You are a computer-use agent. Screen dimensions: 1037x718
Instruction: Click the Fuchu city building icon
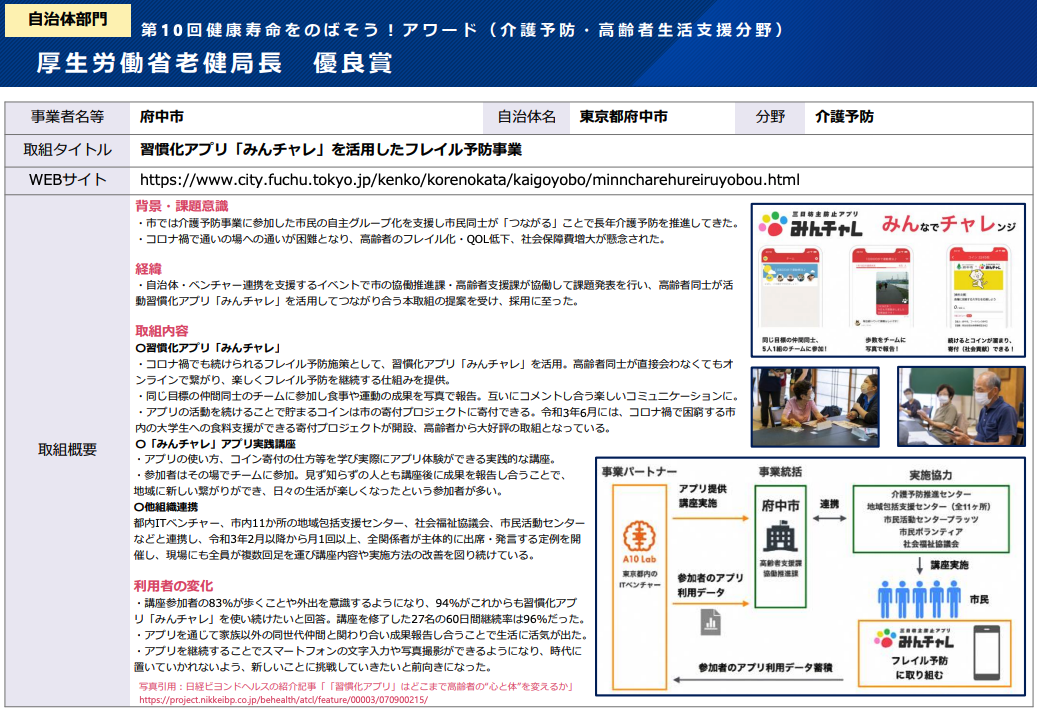780,538
